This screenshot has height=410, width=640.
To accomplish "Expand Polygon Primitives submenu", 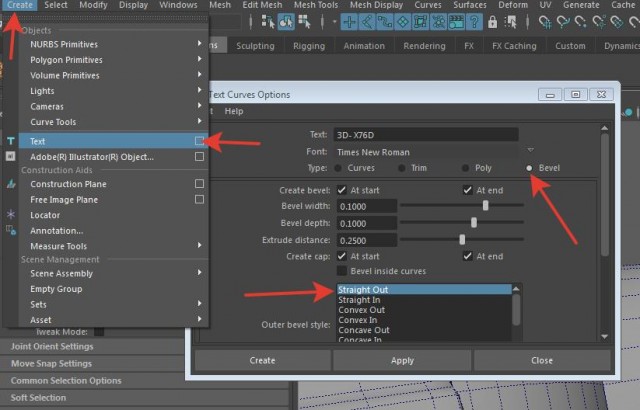I will tap(199, 59).
